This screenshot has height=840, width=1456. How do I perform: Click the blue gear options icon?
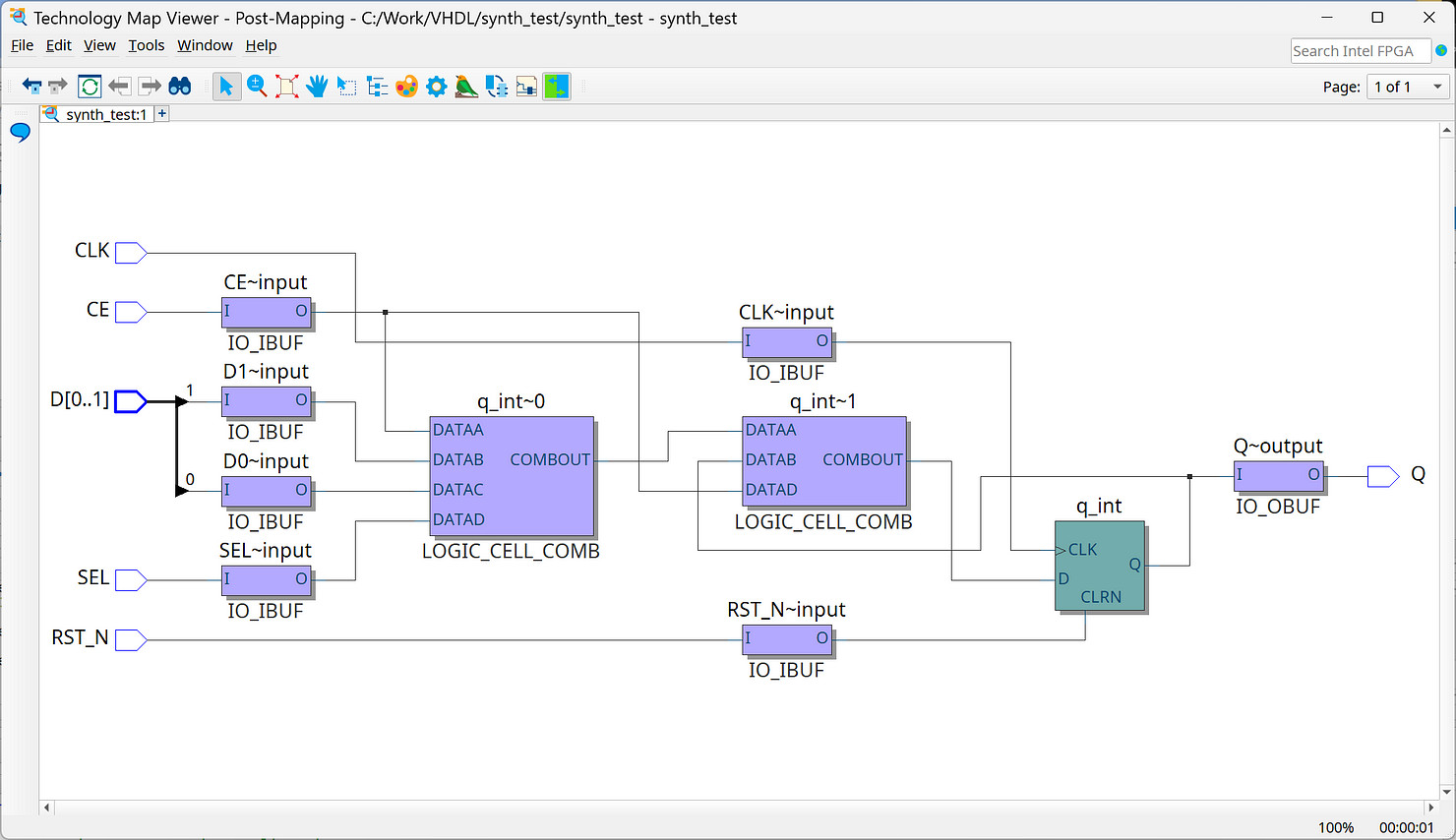click(437, 87)
